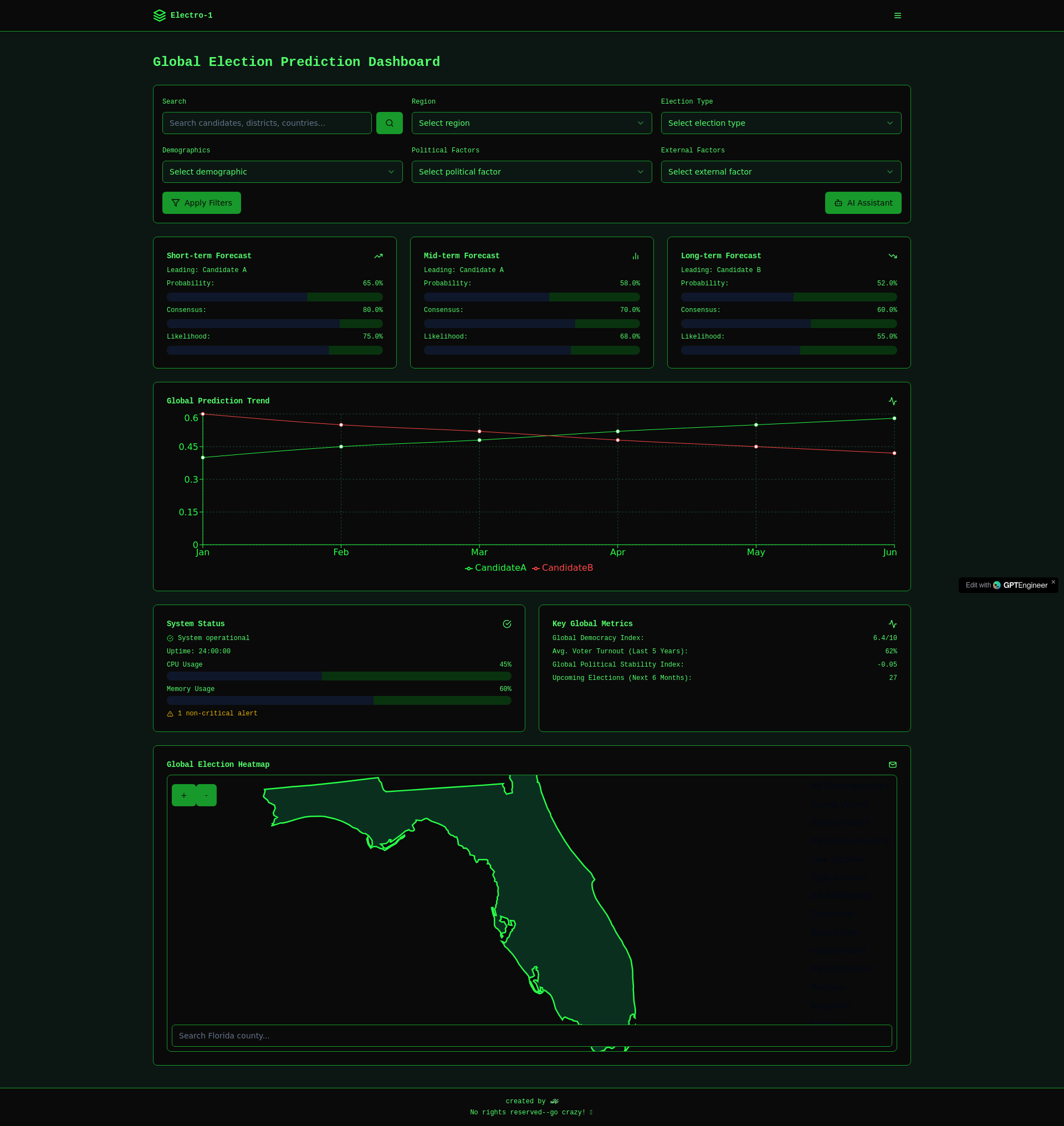Click the Global Political Stability Index value -0.05
Viewport: 1064px width, 1126px height.
click(887, 665)
